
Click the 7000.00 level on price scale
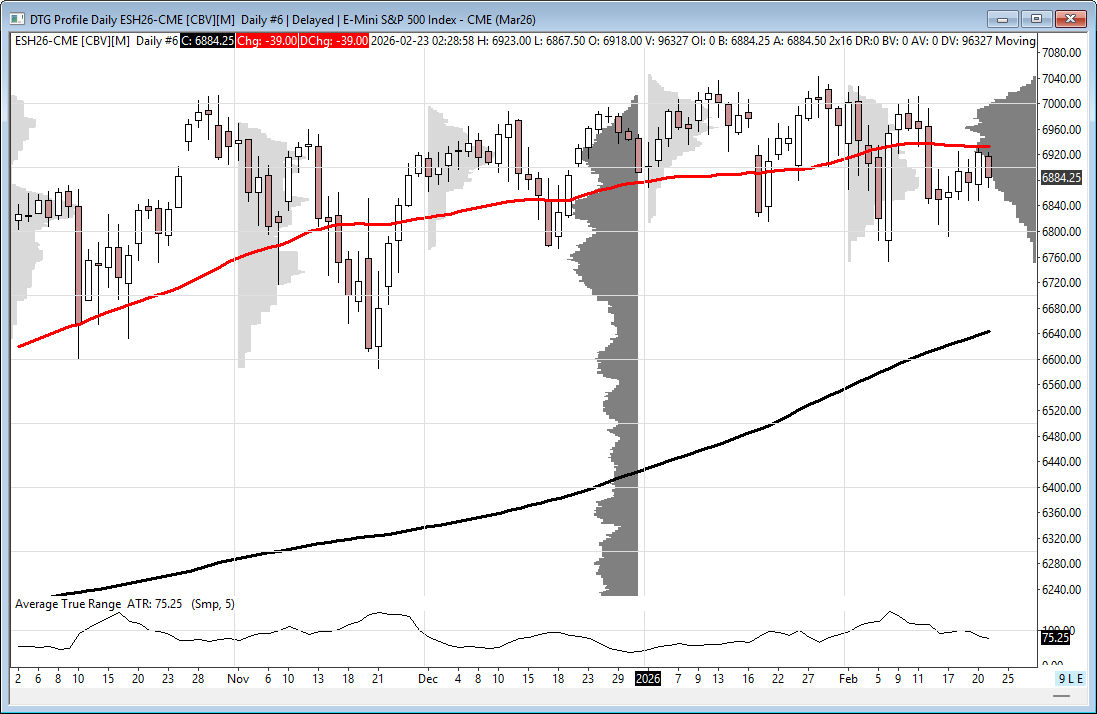click(1062, 104)
